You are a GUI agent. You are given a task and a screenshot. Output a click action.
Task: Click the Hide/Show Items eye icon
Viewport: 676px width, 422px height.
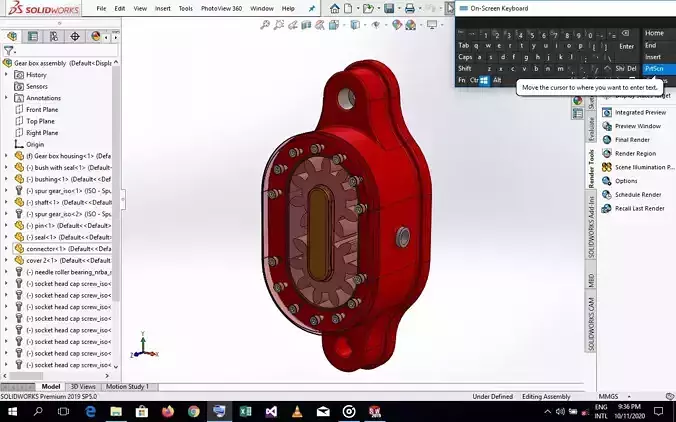click(376, 25)
